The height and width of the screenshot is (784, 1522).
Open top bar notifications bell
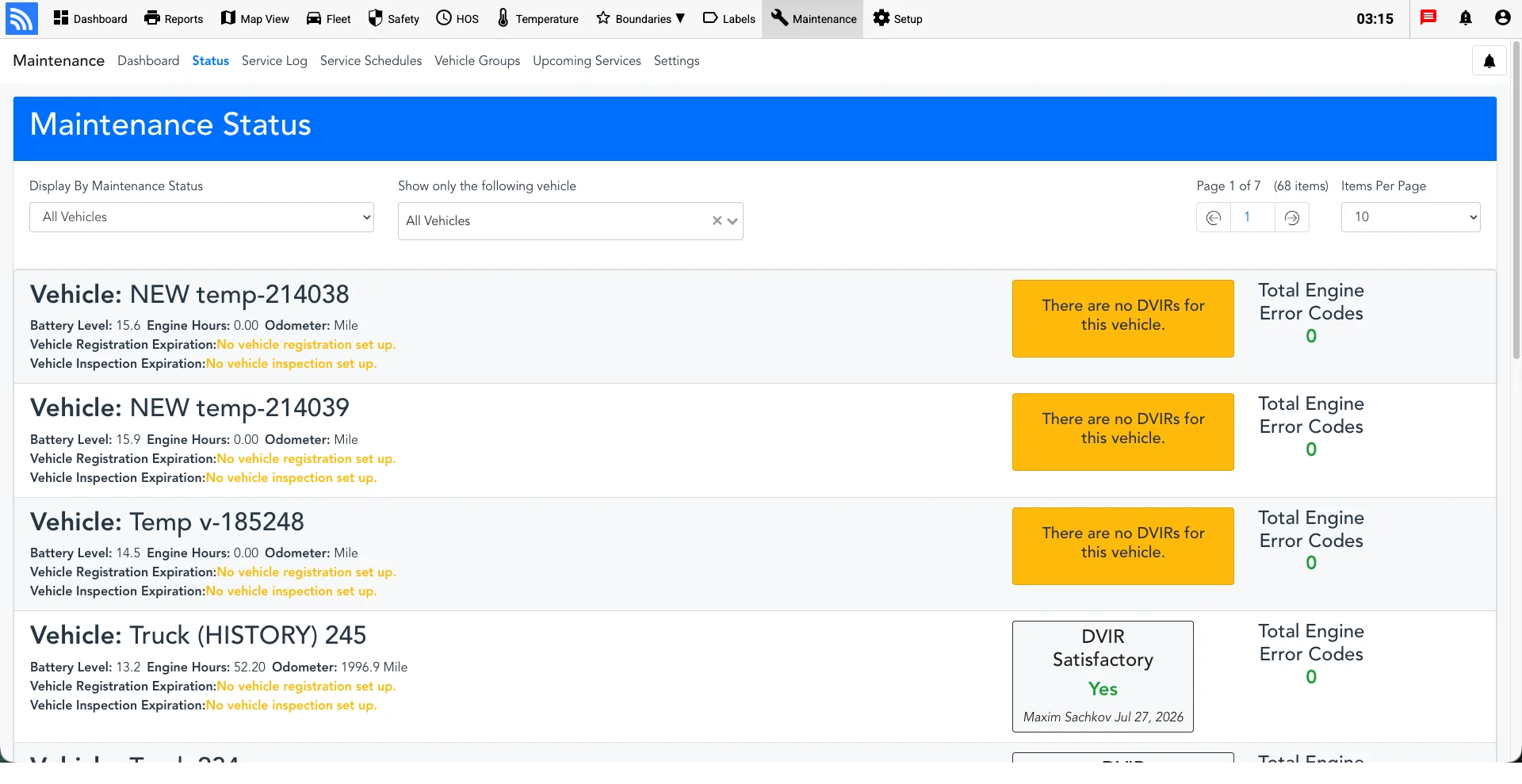coord(1466,17)
